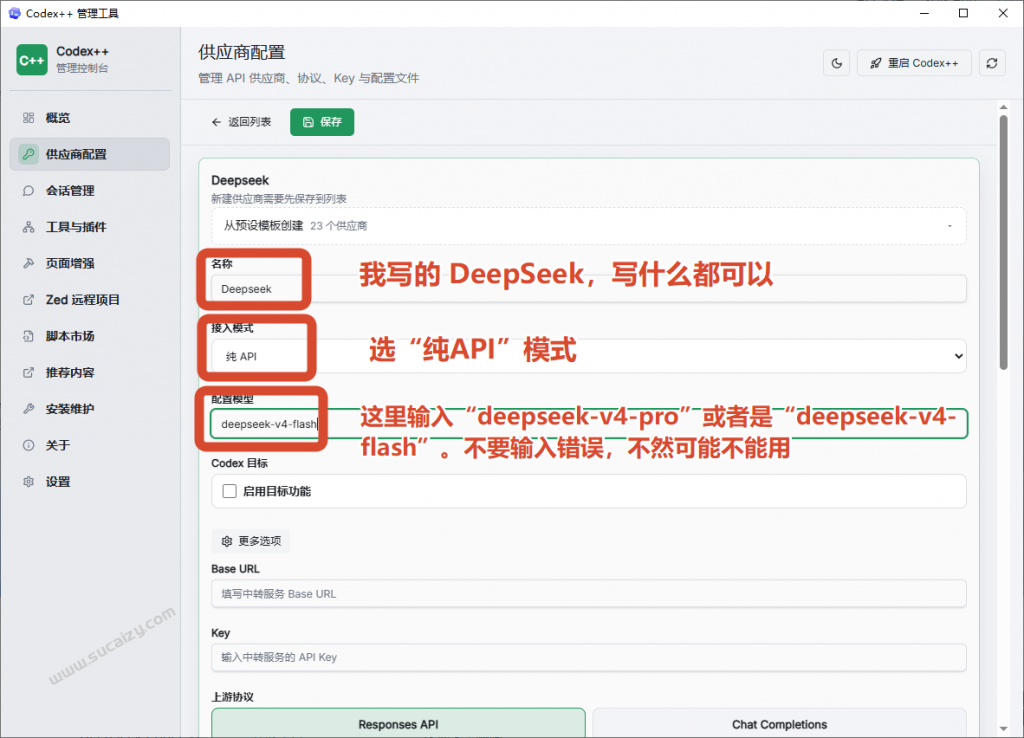The height and width of the screenshot is (738, 1024).
Task: Open 脚本市场 in the sidebar
Action: click(90, 336)
